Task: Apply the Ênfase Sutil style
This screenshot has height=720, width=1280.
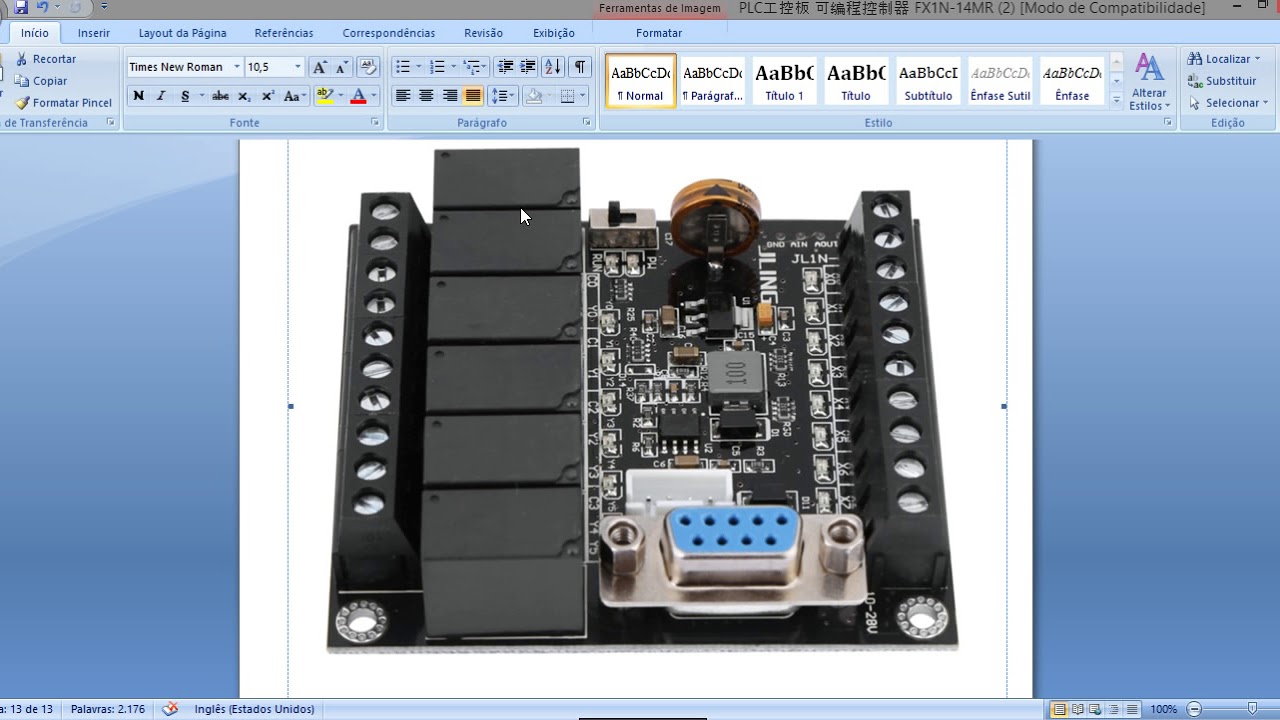Action: click(x=1000, y=80)
